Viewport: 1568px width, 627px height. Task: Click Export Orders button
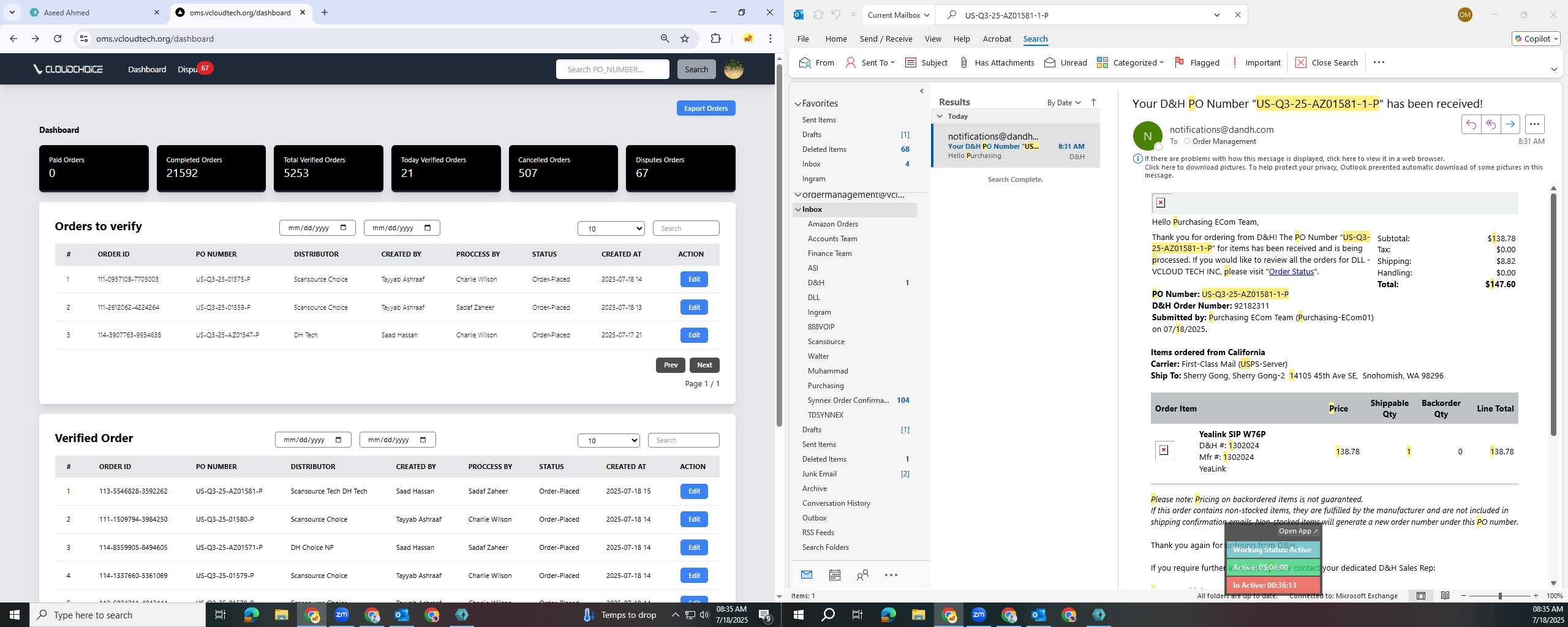(706, 108)
